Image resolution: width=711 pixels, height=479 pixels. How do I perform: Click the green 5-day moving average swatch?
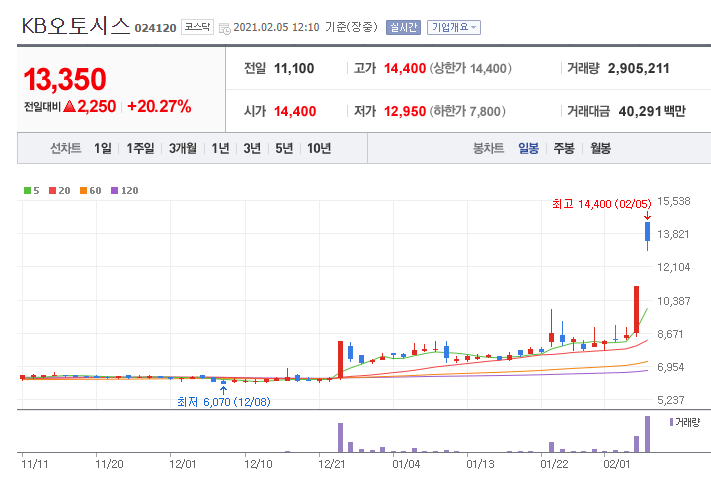27,191
